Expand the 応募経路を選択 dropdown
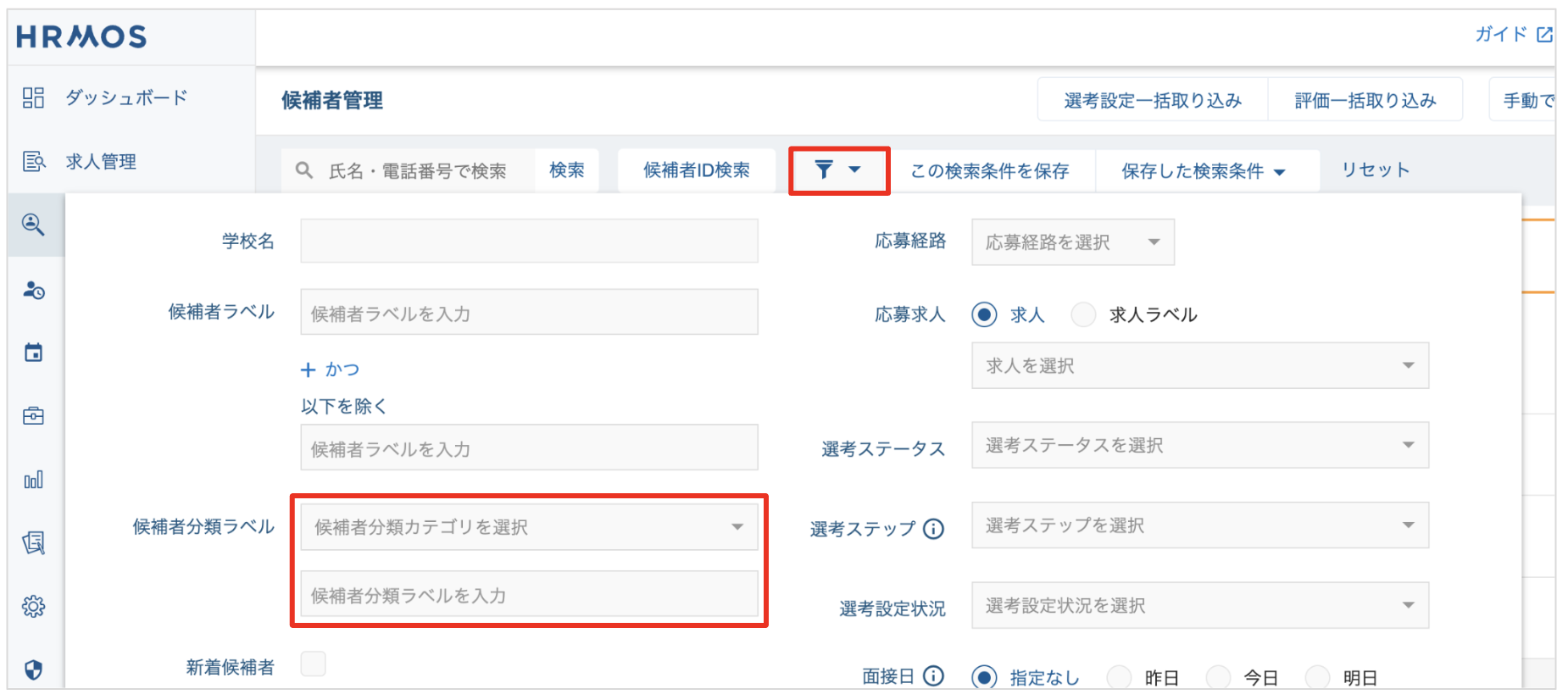Screen dimensions: 1568x700 pos(1072,242)
